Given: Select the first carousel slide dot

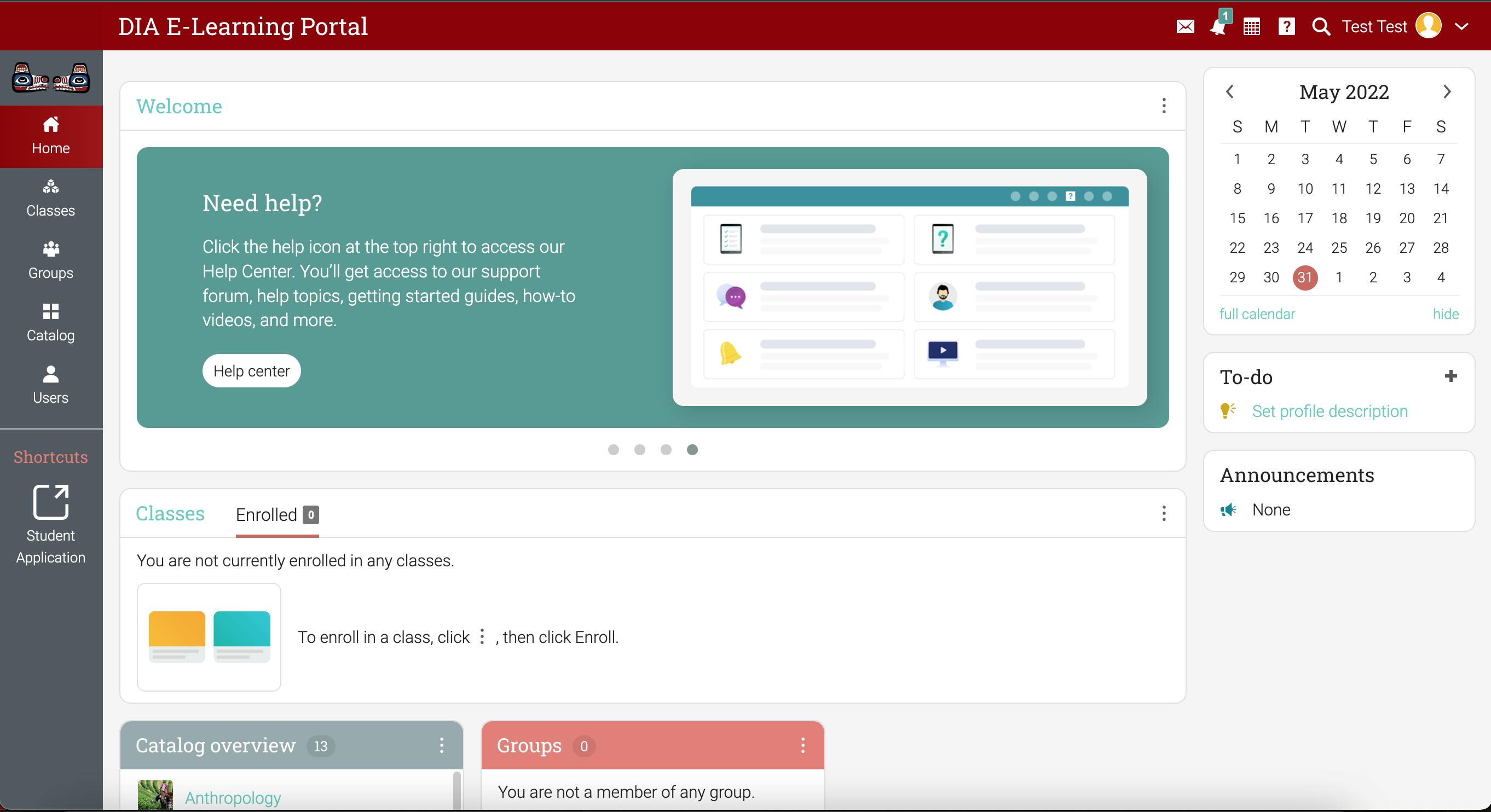Looking at the screenshot, I should pos(614,450).
